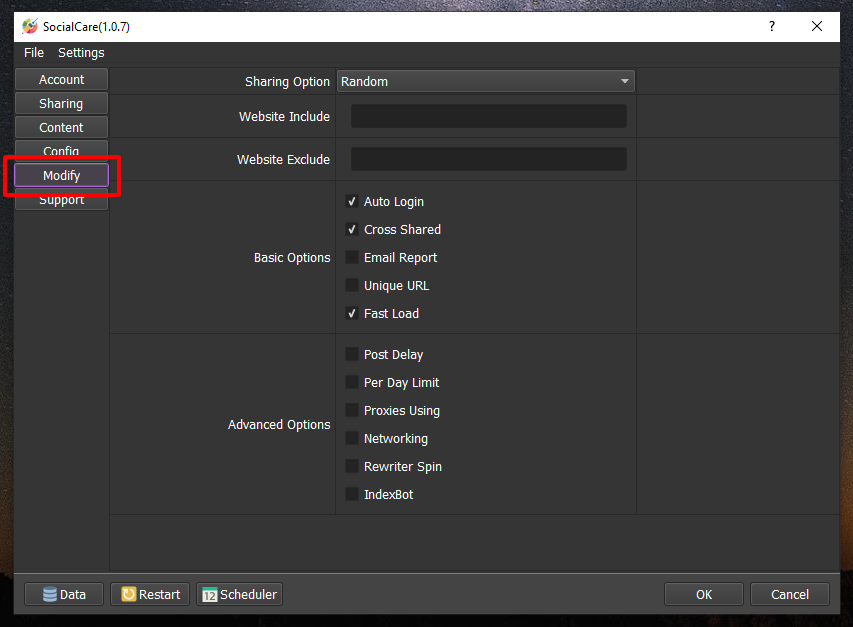Screen dimensions: 853x627
Task: Click the Restart button
Action: (150, 594)
